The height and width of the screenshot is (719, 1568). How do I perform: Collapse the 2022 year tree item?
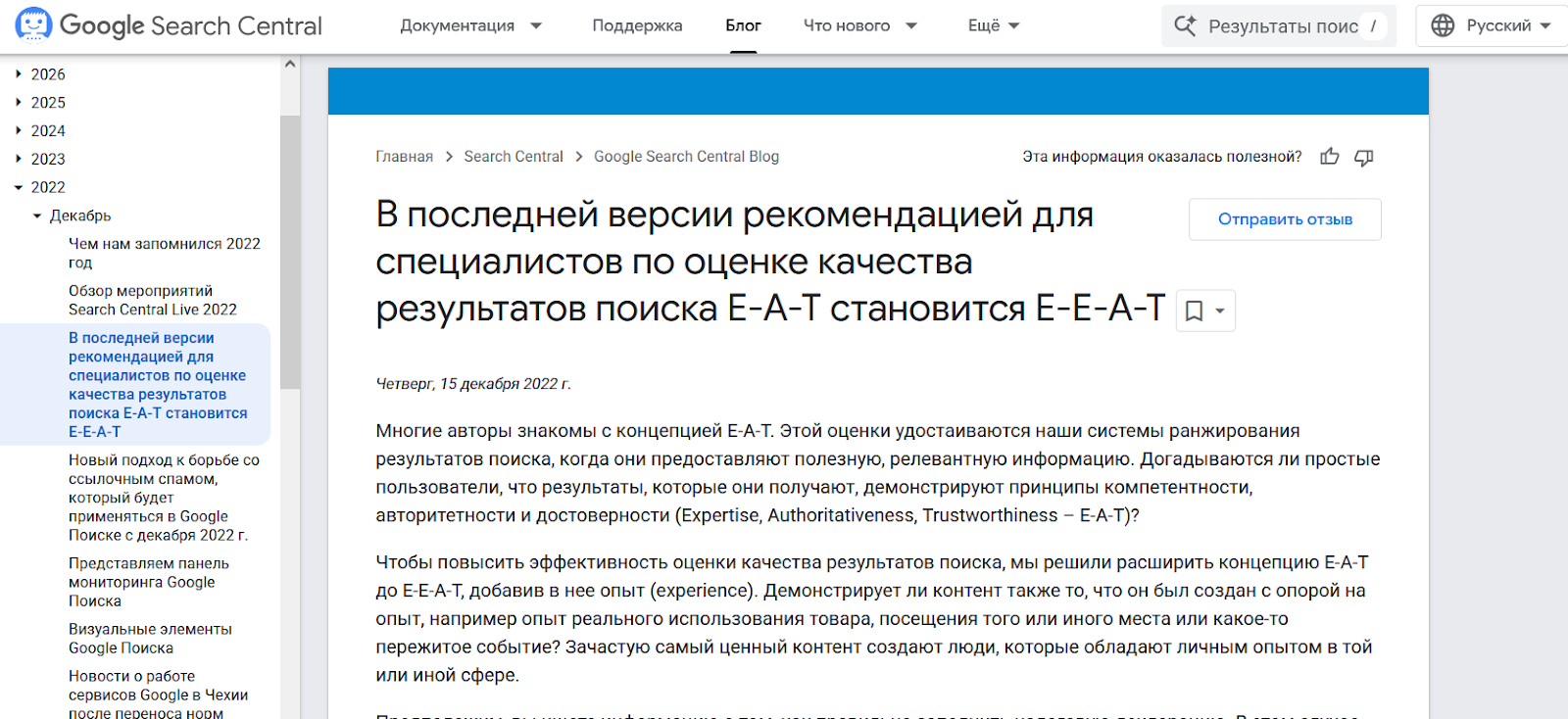(19, 187)
